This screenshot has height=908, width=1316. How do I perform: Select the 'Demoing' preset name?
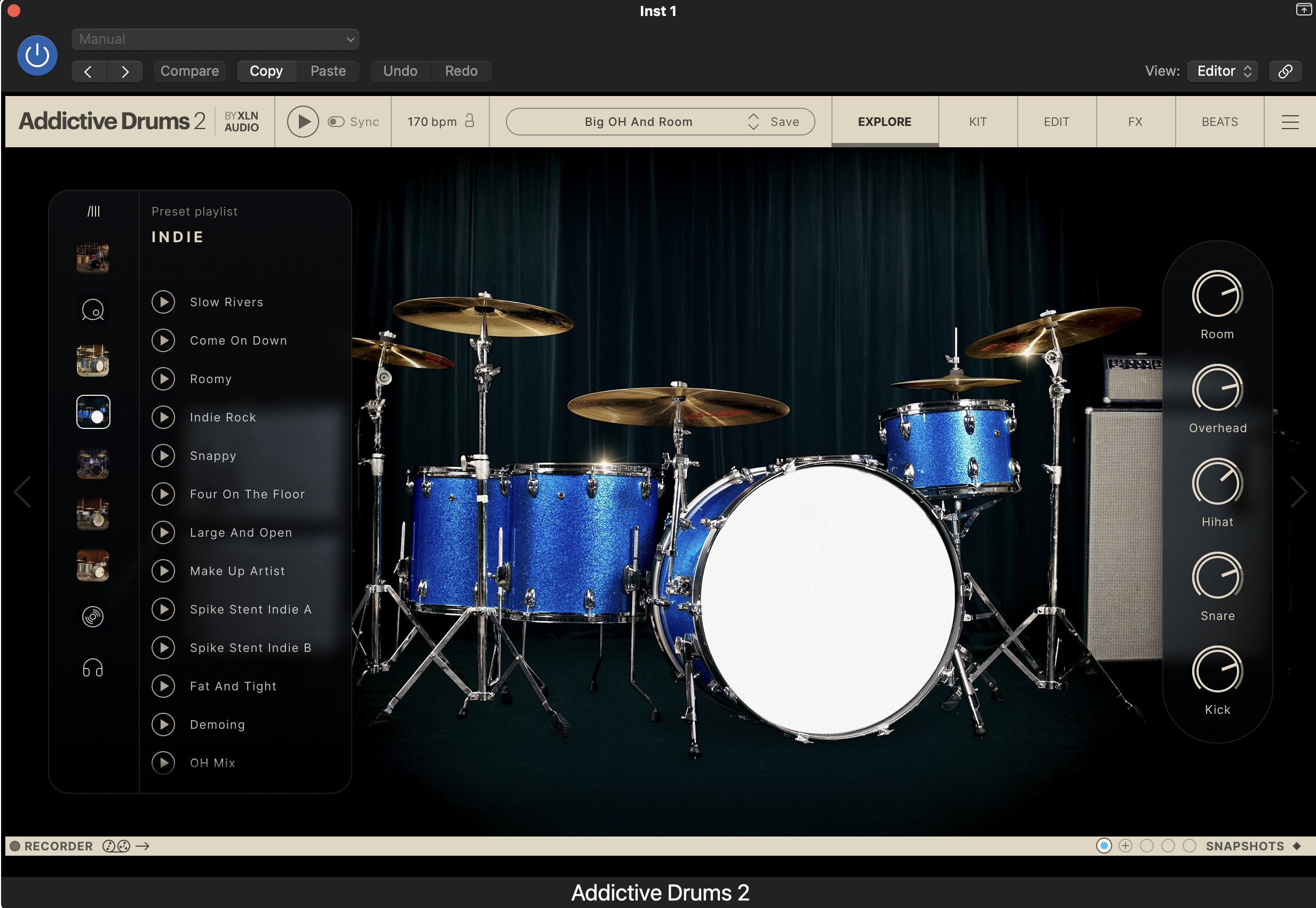point(217,725)
